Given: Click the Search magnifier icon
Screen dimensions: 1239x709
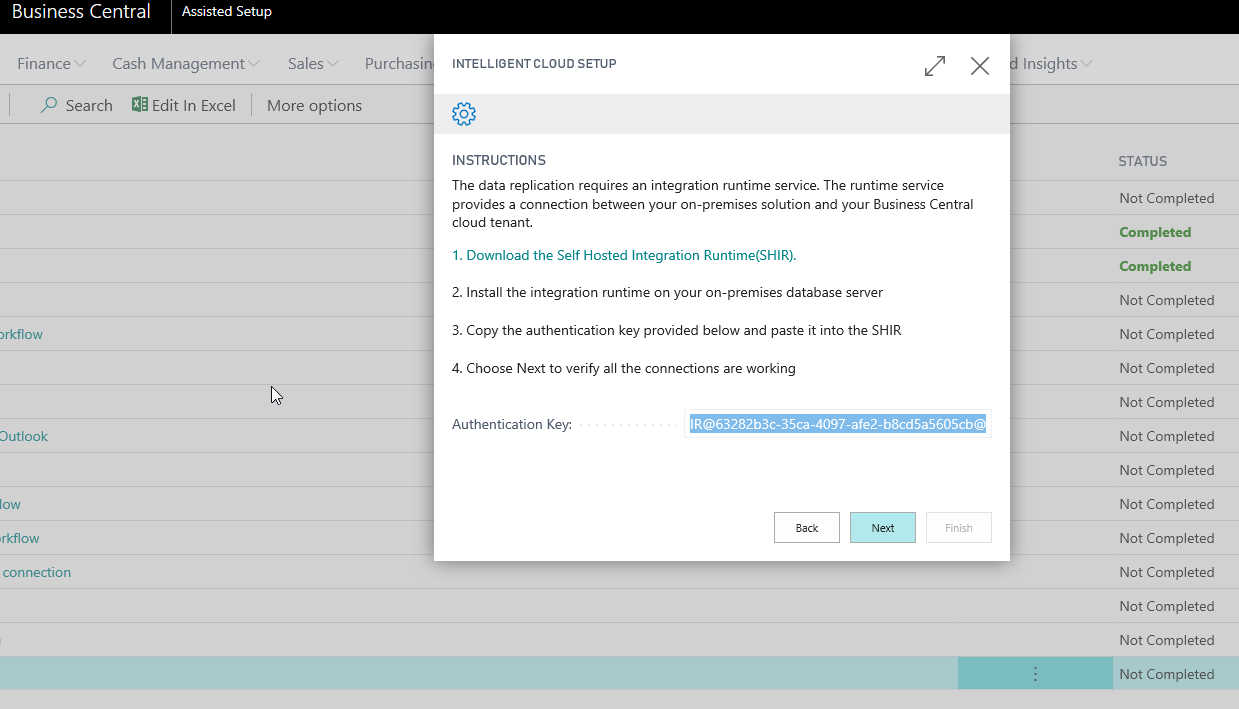Looking at the screenshot, I should click(x=49, y=105).
